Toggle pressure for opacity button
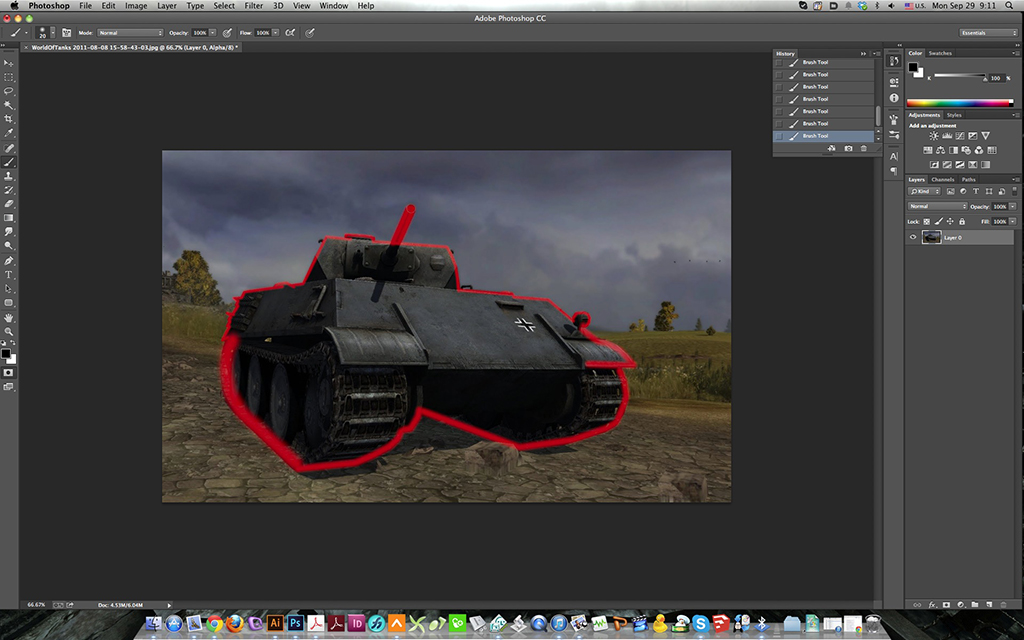The height and width of the screenshot is (640, 1024). (x=227, y=33)
